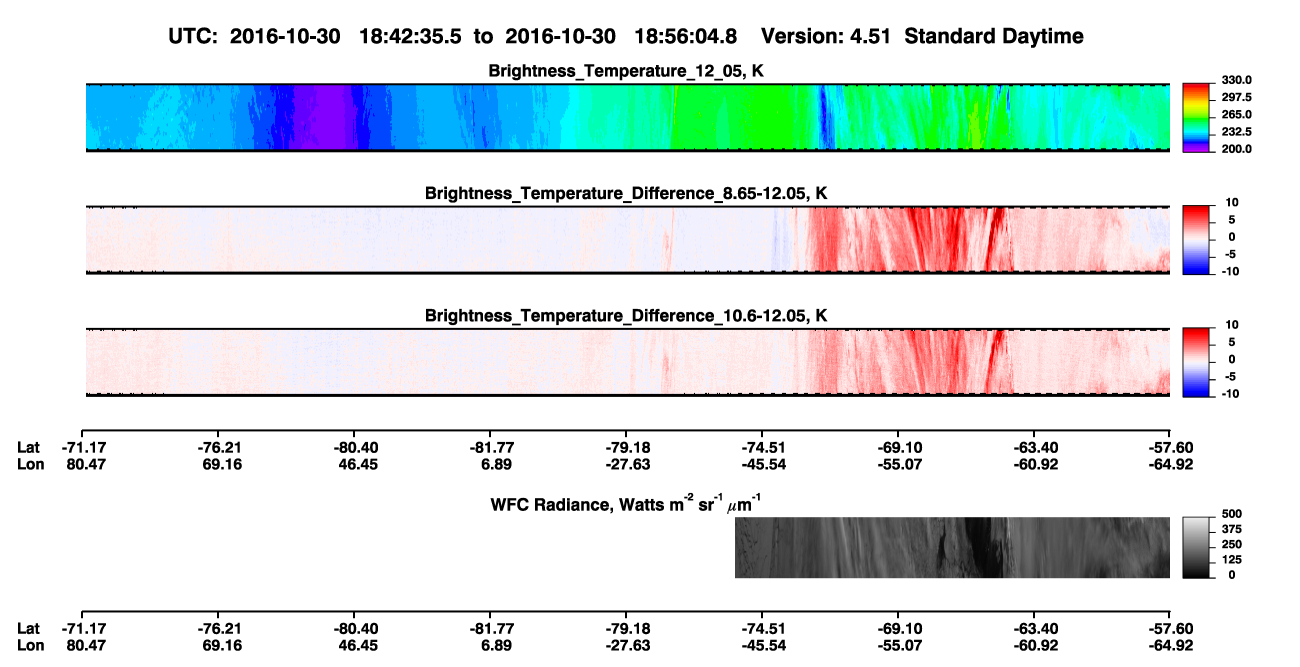Click upper axis longitude value 69.16
This screenshot has width=1300, height=667.
(x=221, y=464)
